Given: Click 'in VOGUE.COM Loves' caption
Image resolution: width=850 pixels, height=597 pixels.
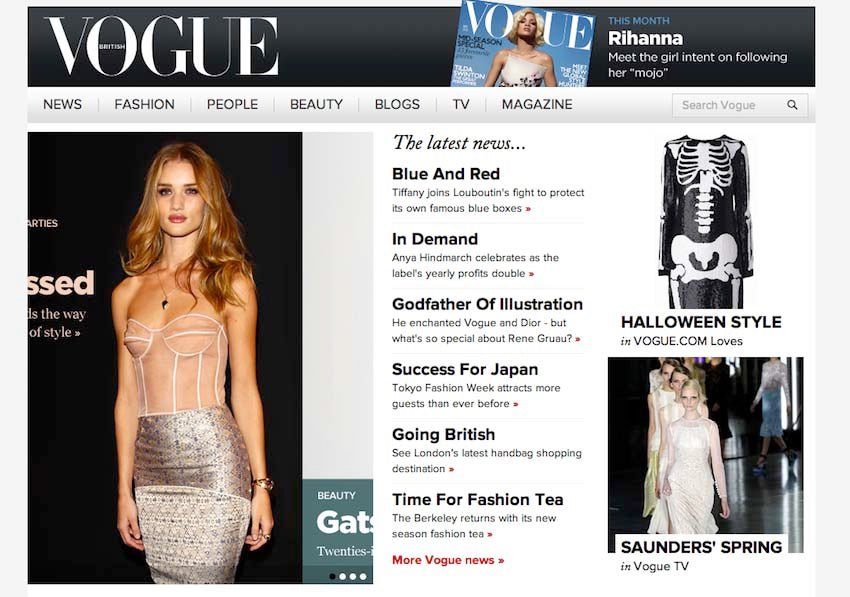Looking at the screenshot, I should pyautogui.click(x=681, y=341).
